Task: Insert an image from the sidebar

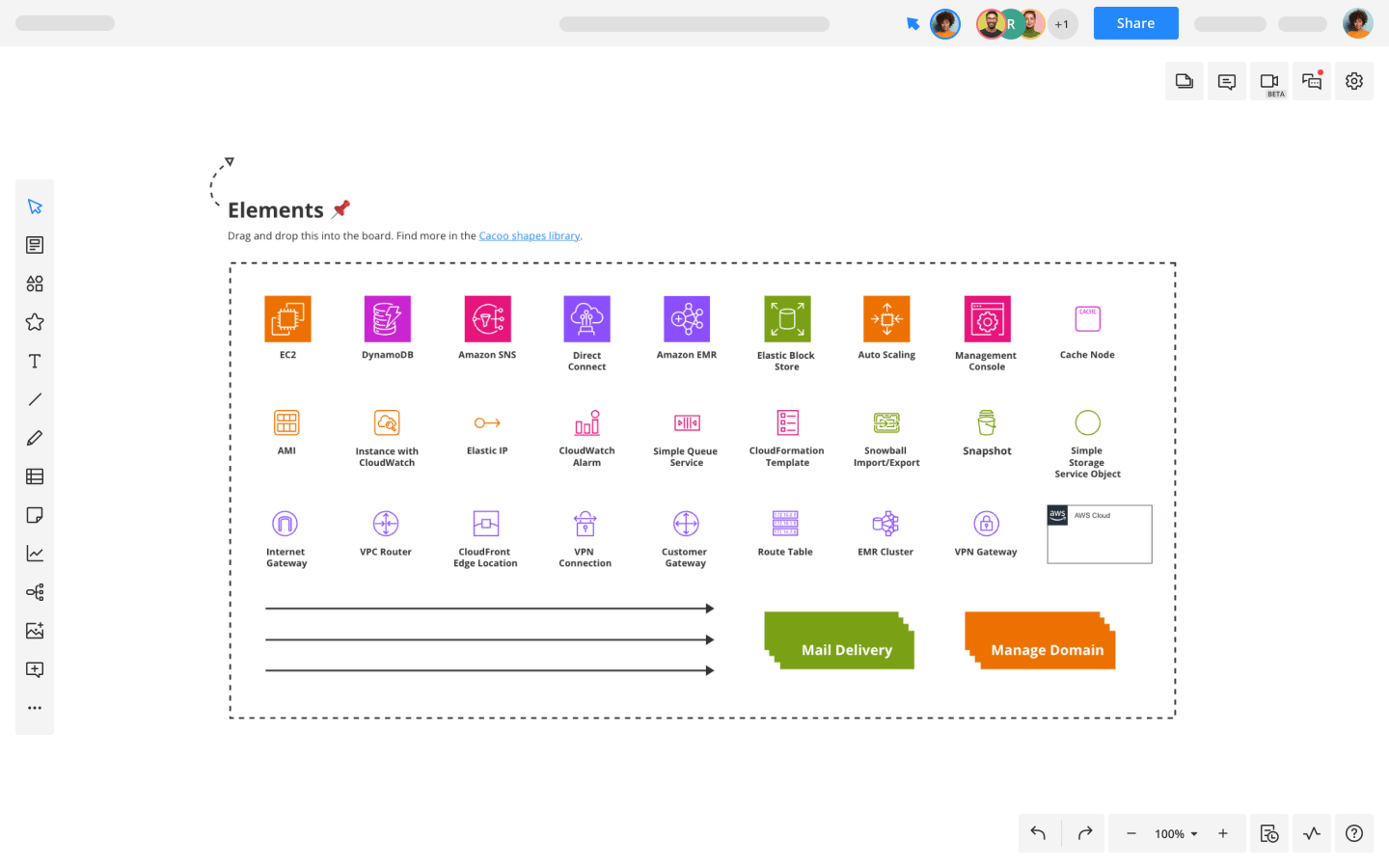Action: 35,631
